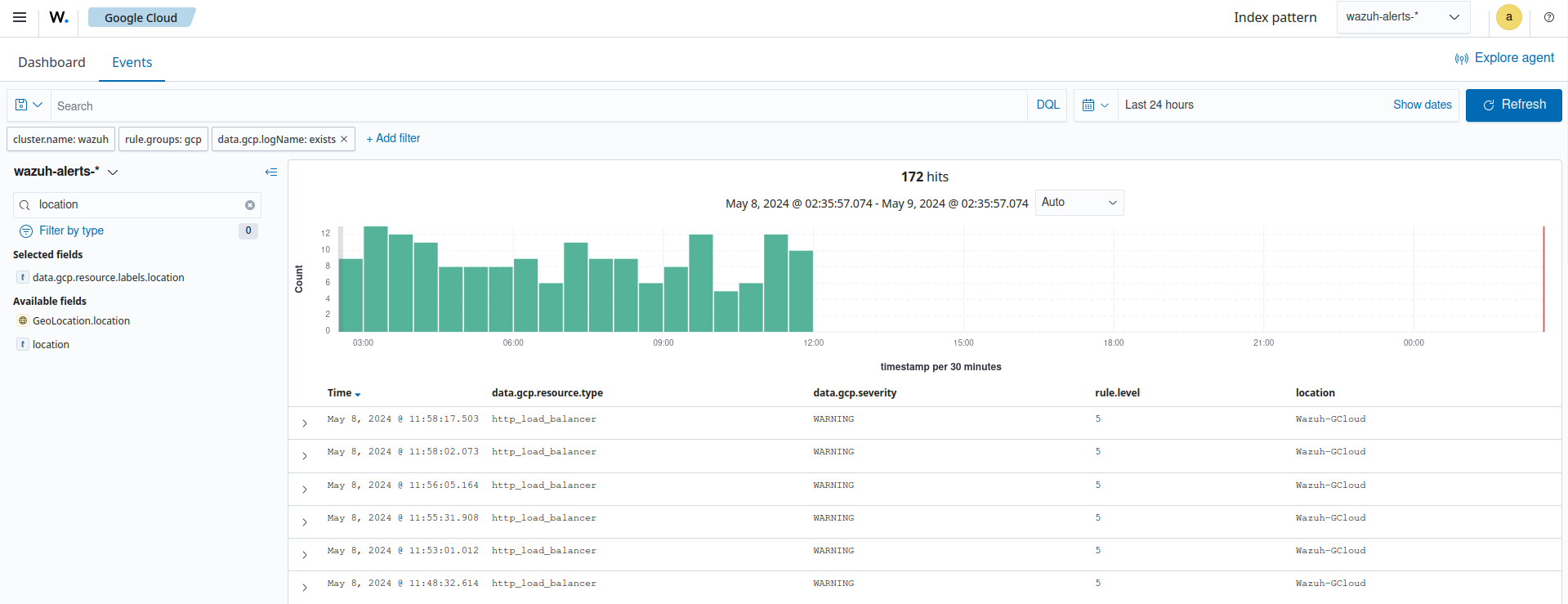Collapse the fields sidebar

(x=271, y=172)
